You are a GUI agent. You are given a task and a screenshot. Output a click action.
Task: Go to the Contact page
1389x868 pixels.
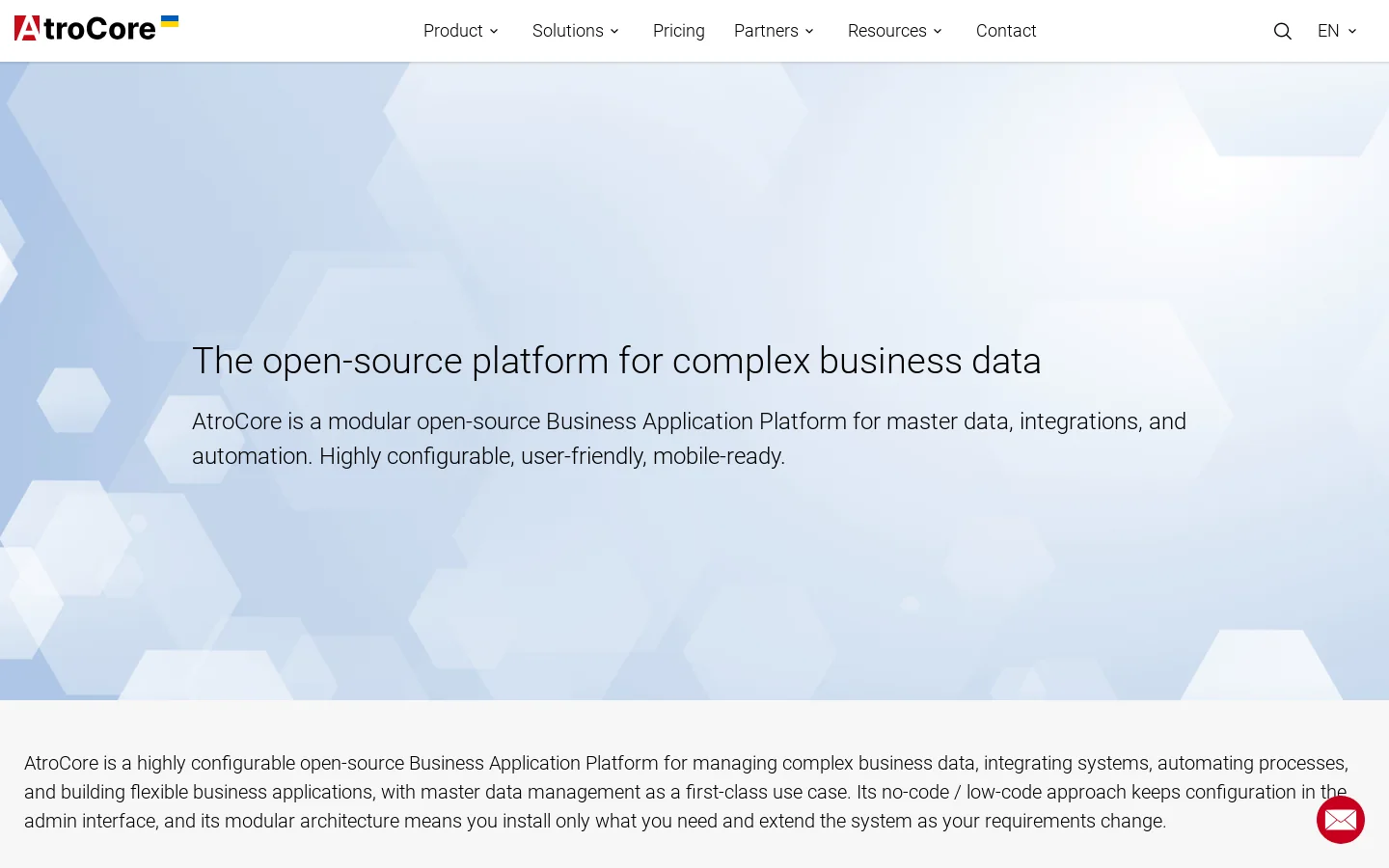pos(1006,31)
